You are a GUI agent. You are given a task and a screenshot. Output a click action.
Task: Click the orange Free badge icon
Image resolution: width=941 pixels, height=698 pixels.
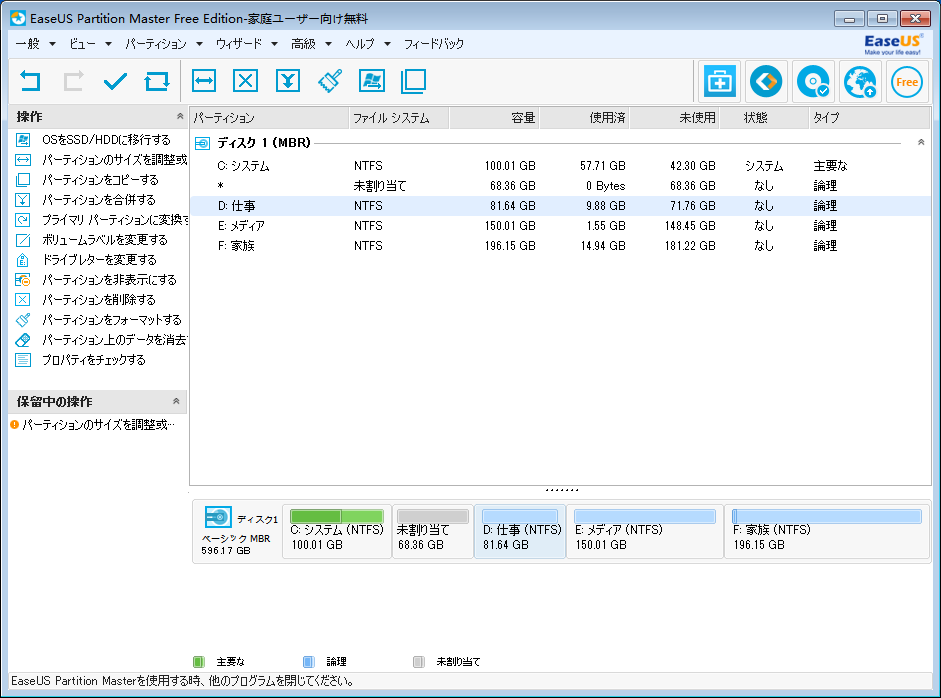click(906, 82)
